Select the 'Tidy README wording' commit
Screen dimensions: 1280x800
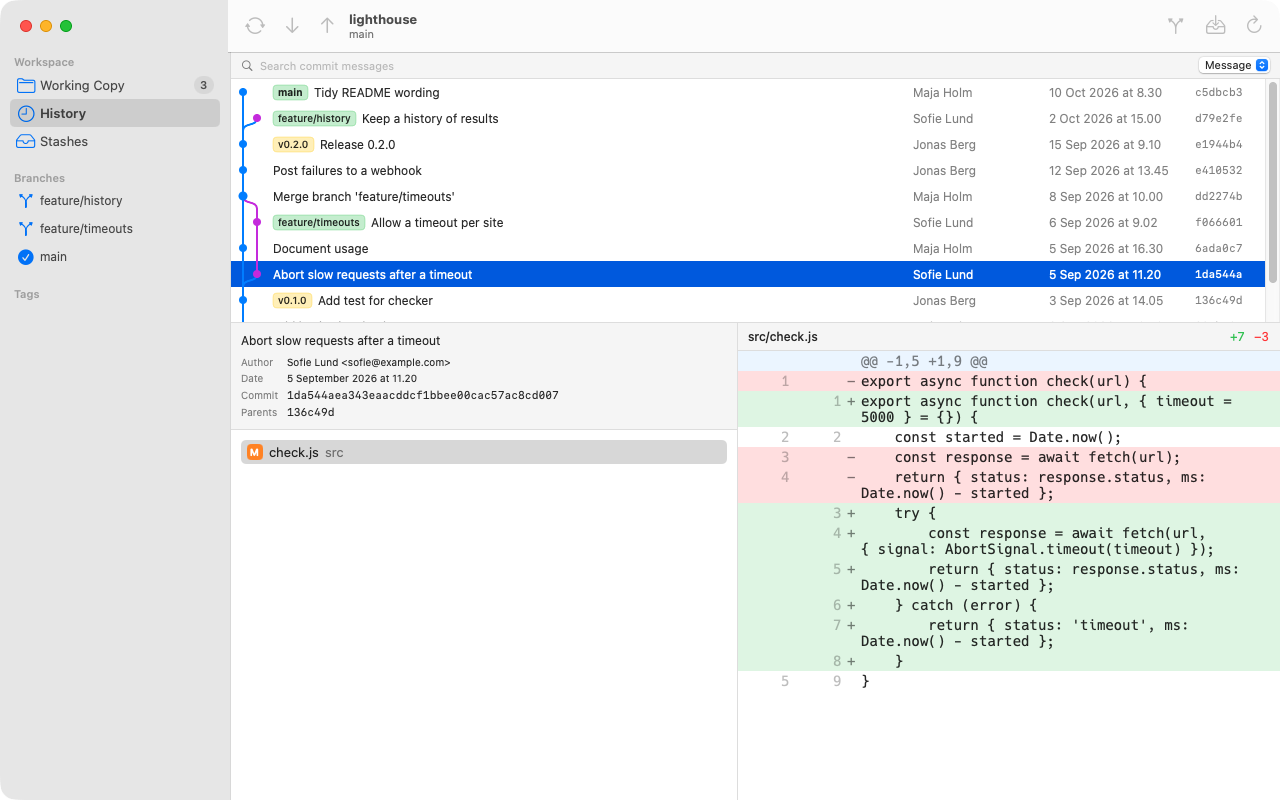748,92
